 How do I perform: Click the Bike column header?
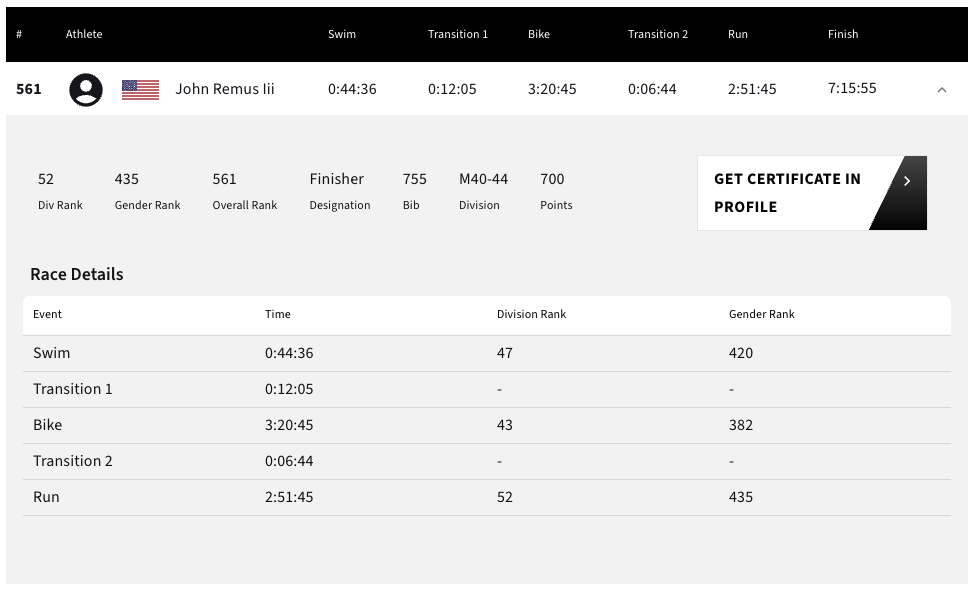(x=539, y=34)
